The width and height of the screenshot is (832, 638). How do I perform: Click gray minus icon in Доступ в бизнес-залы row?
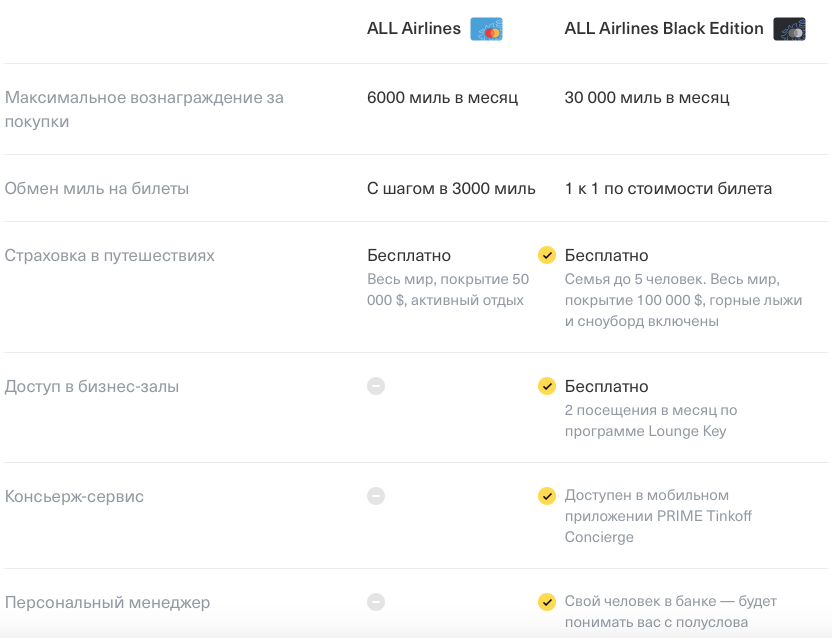(376, 386)
